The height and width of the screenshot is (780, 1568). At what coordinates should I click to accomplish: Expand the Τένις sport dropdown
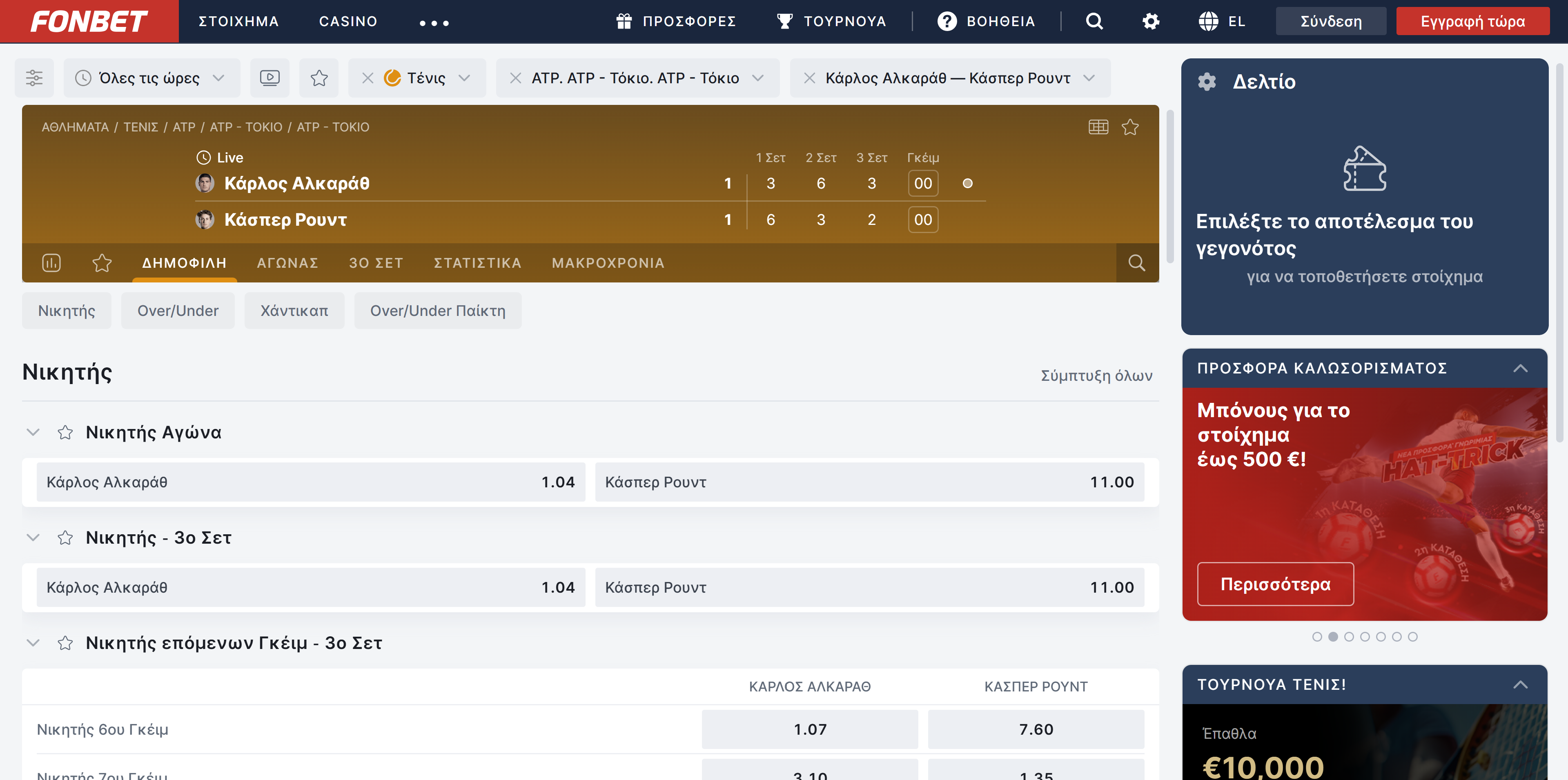[x=464, y=78]
